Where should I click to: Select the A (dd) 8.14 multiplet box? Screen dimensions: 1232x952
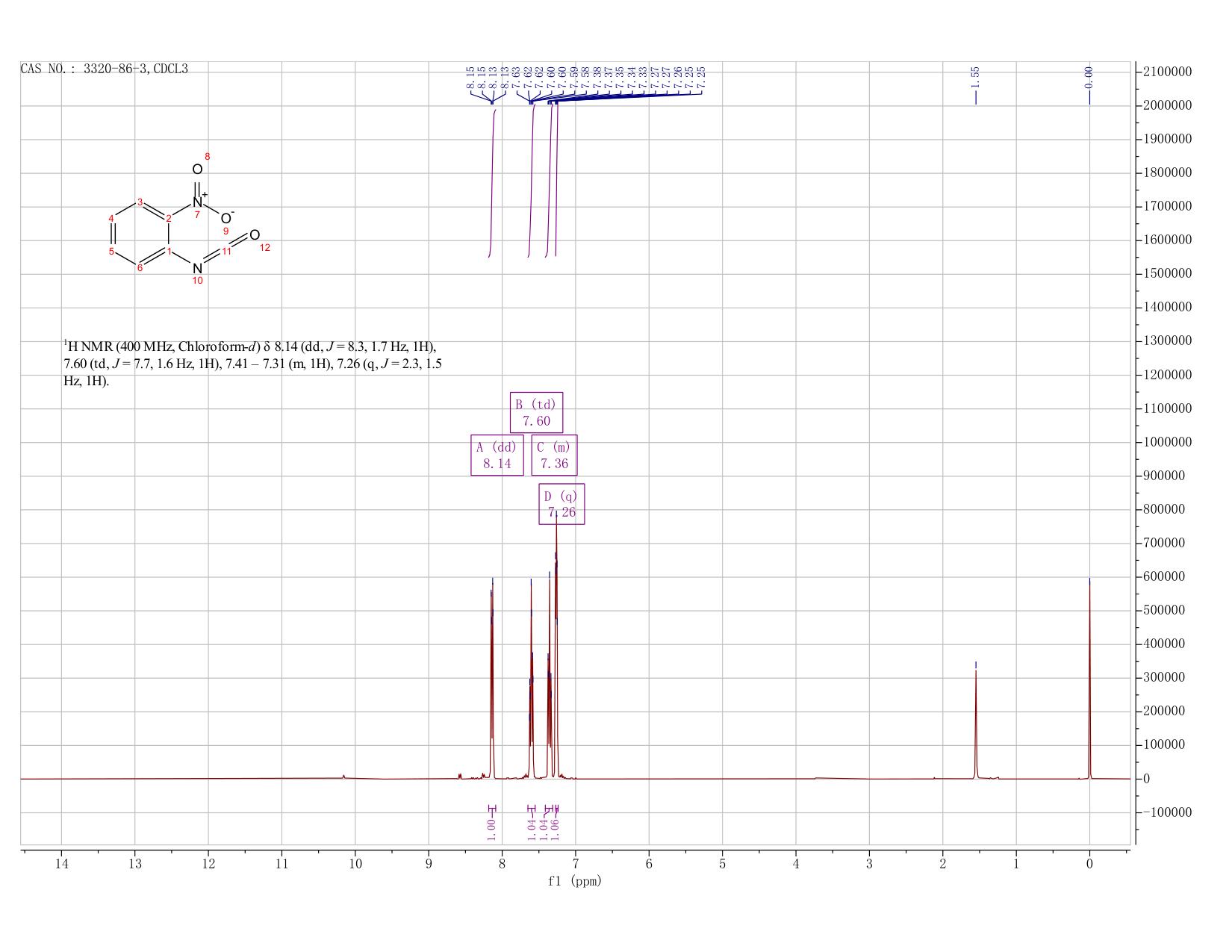click(497, 455)
